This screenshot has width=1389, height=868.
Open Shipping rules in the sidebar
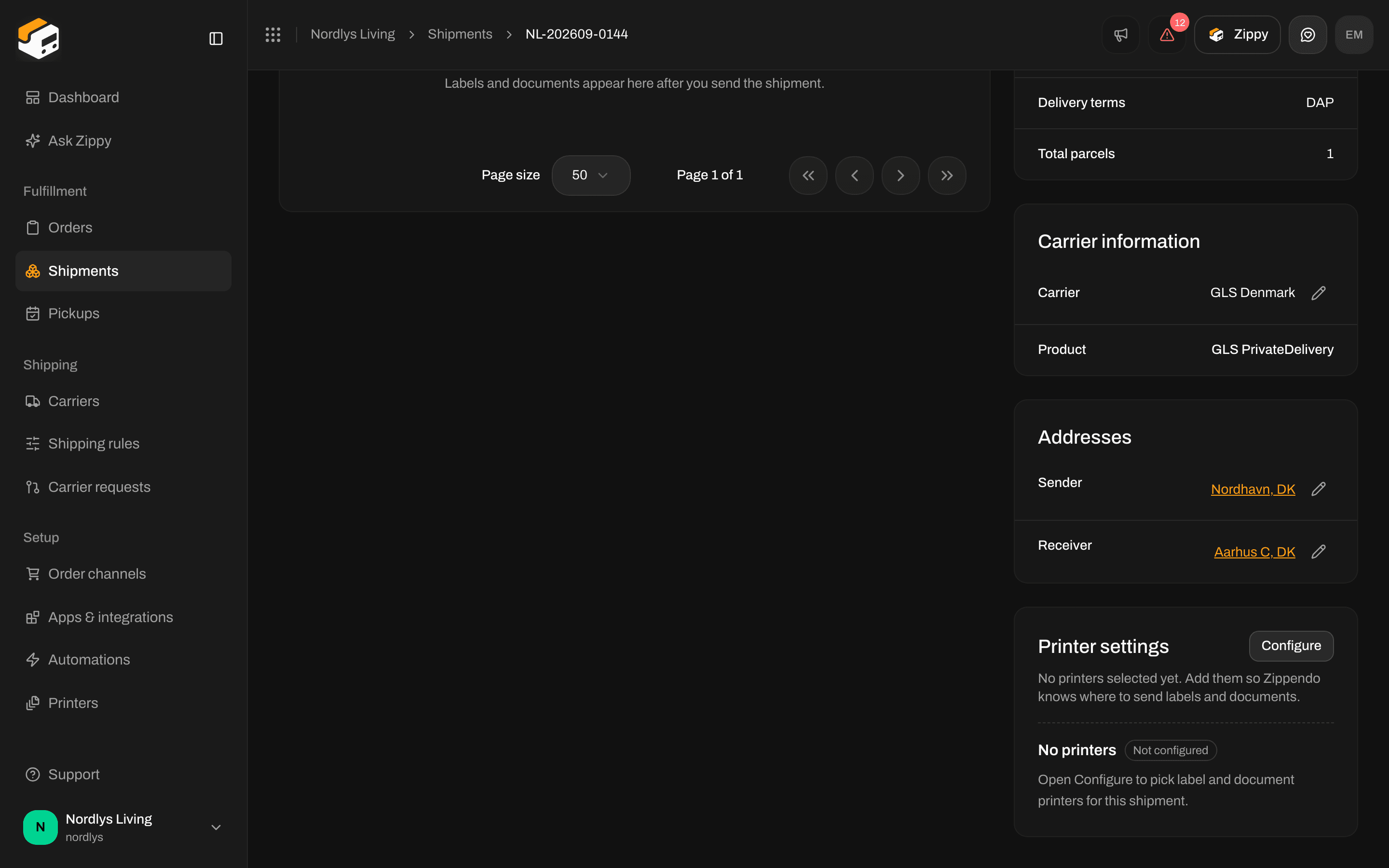tap(123, 443)
